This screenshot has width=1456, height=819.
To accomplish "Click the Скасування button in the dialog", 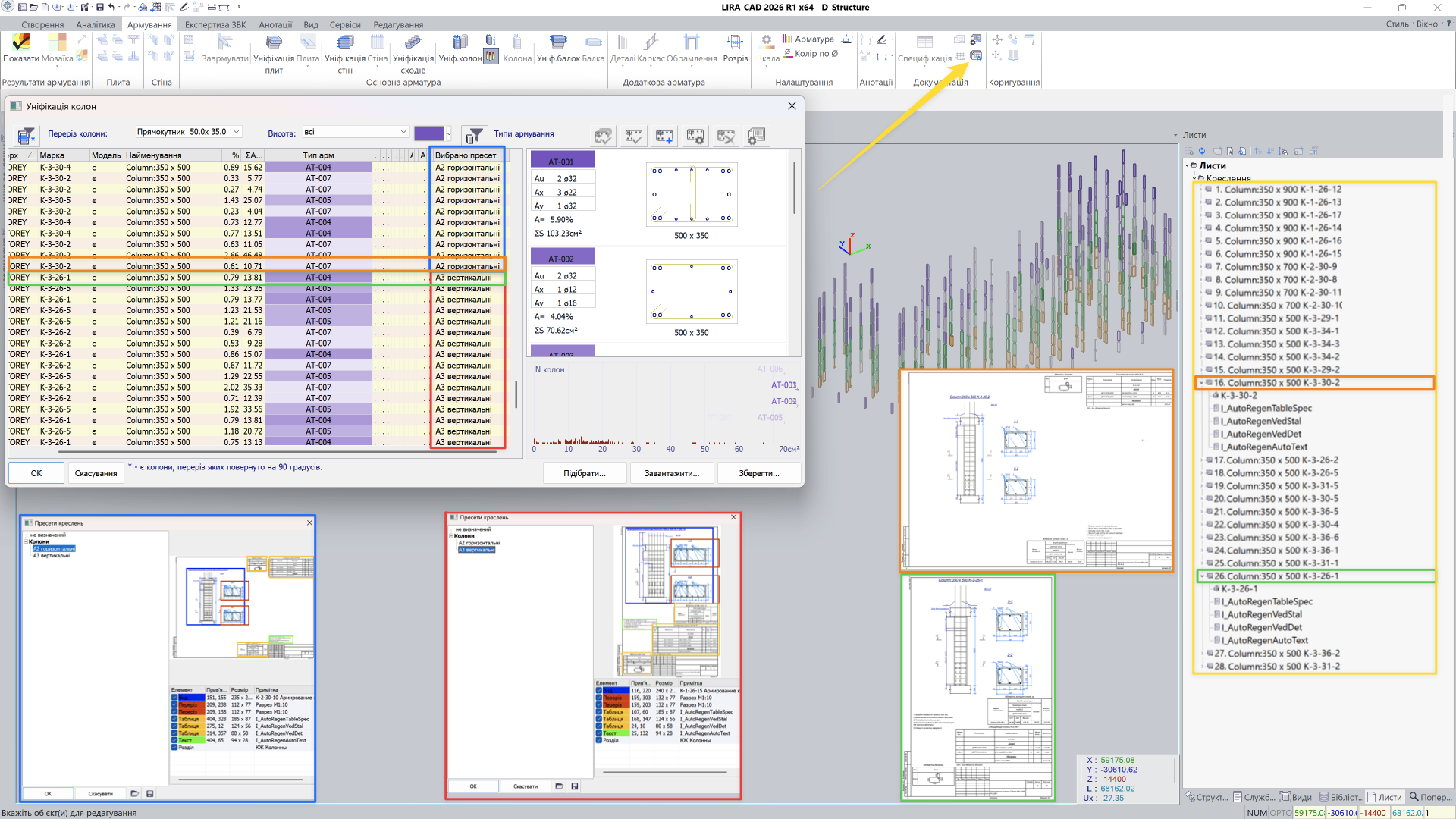I will click(x=96, y=473).
